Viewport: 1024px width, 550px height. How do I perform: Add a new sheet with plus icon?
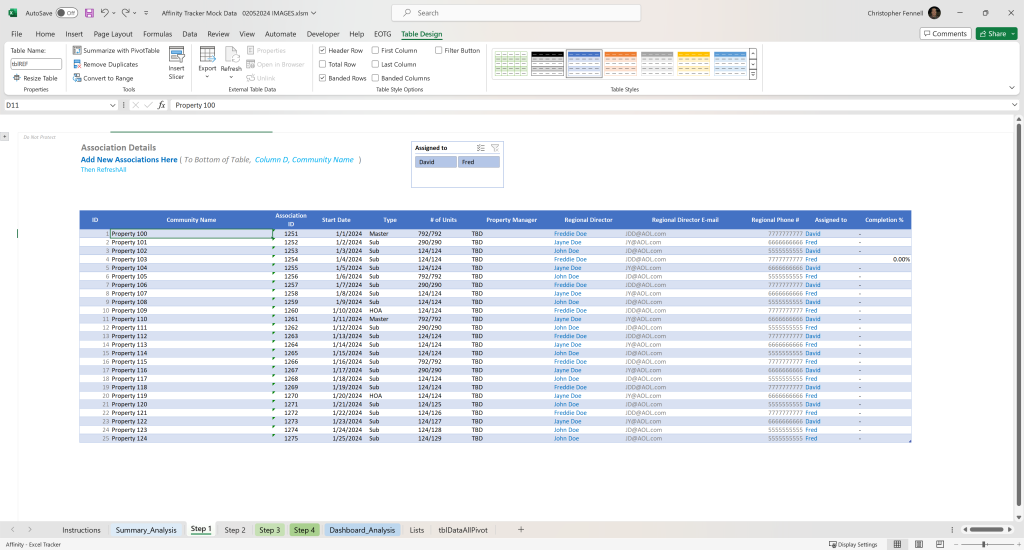tap(520, 530)
